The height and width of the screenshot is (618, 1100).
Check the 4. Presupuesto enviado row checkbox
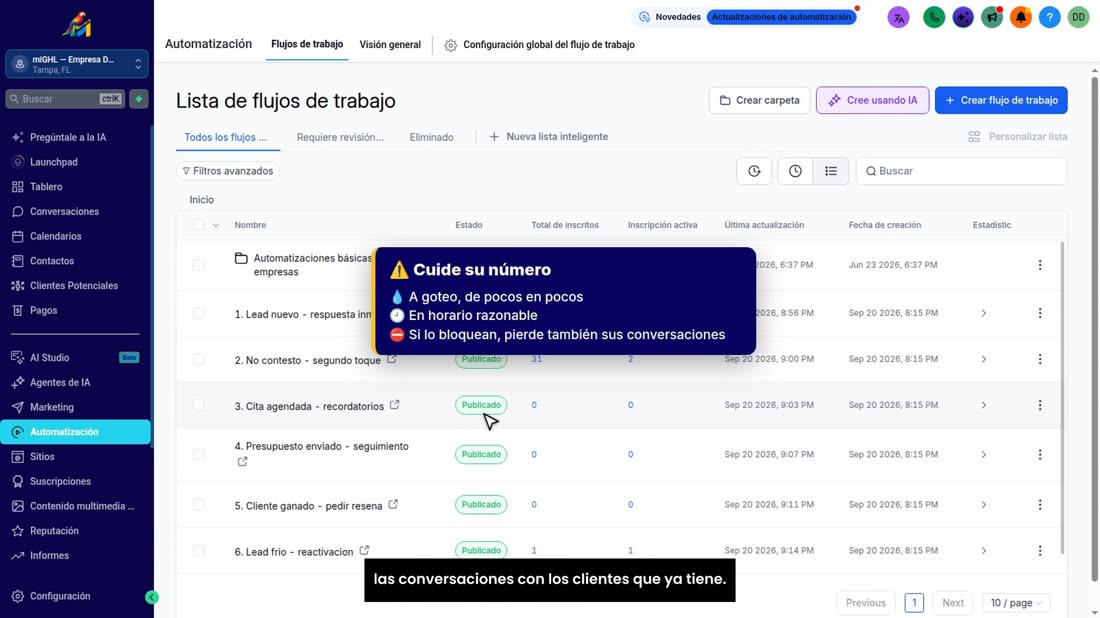[x=199, y=455]
